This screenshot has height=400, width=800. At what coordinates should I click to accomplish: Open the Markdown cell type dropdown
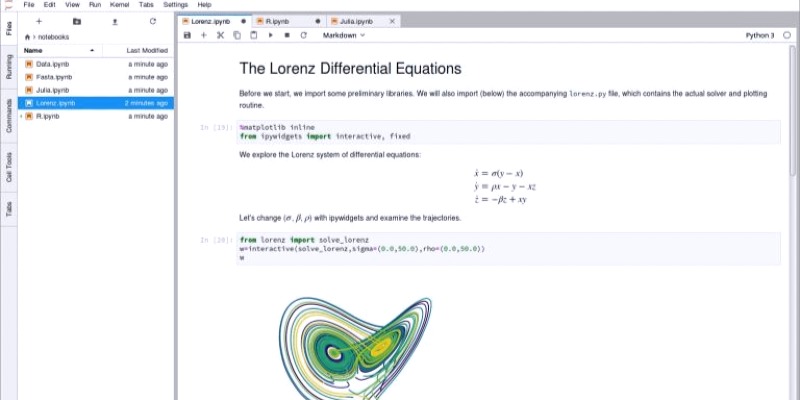click(343, 35)
